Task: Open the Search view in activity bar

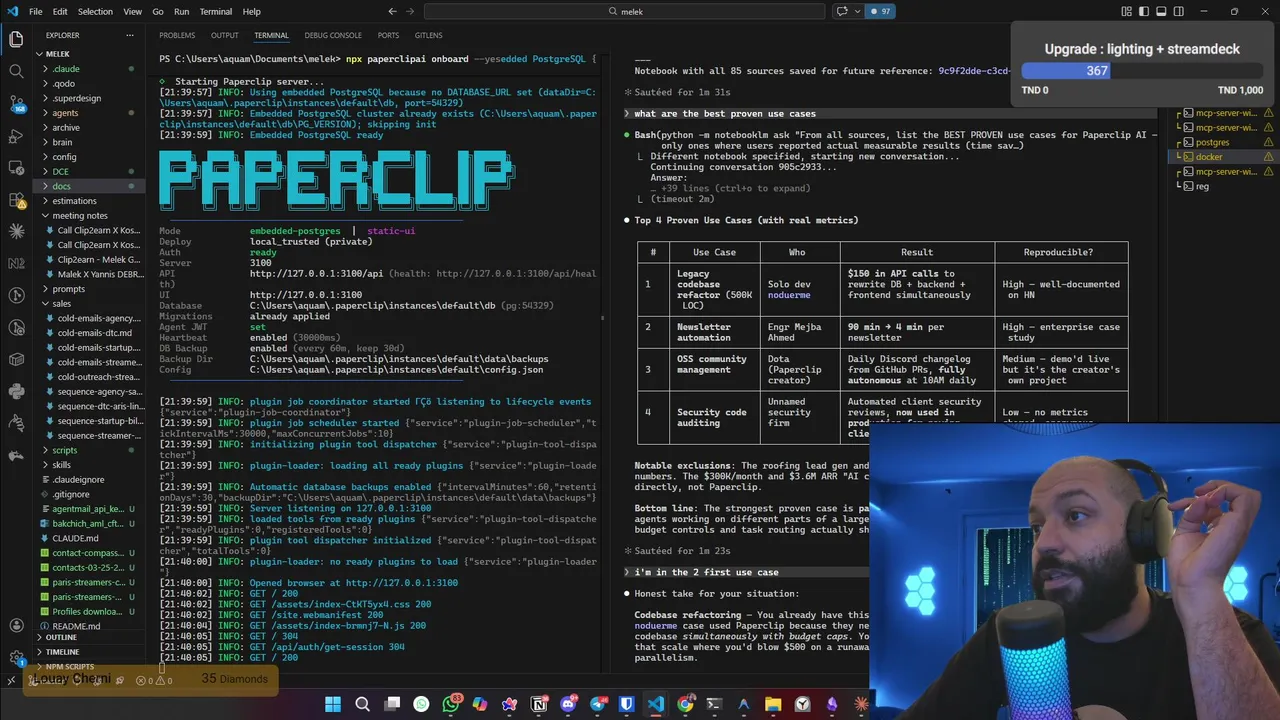Action: tap(16, 71)
